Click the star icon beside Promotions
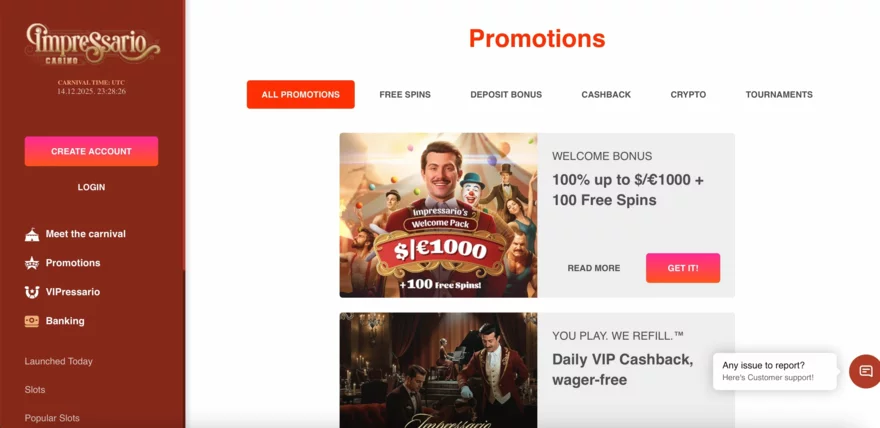880x428 pixels. [32, 263]
